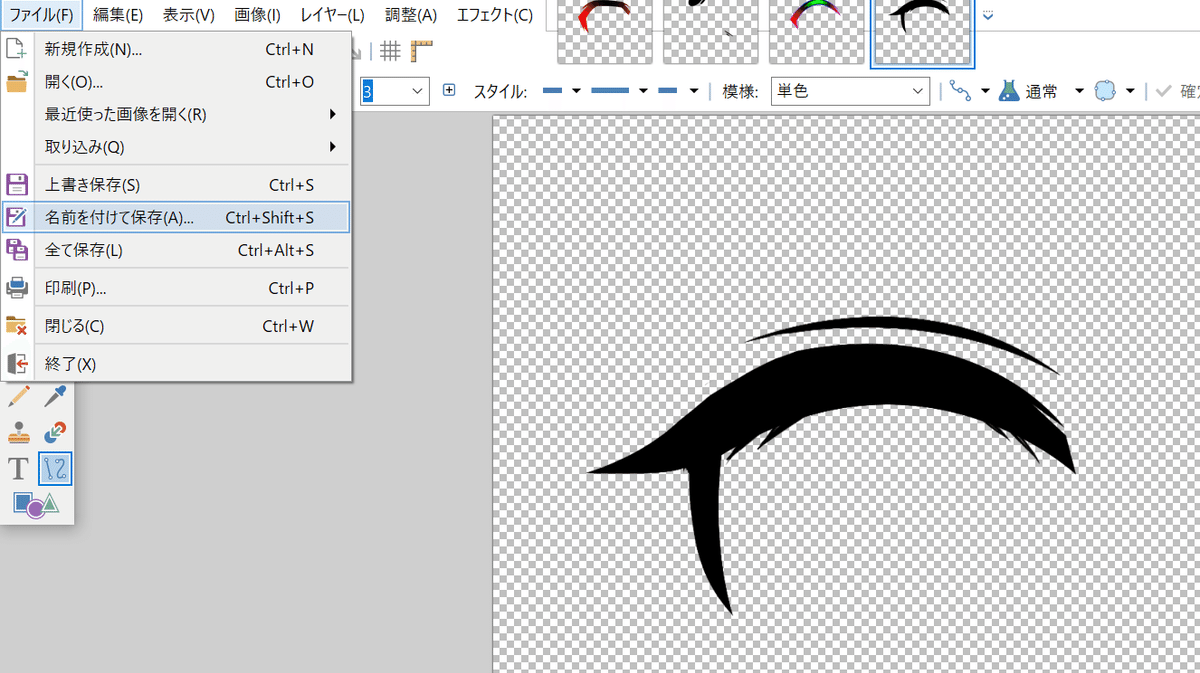Click the plus button to increase brush width
Image resolution: width=1200 pixels, height=673 pixels.
(449, 90)
